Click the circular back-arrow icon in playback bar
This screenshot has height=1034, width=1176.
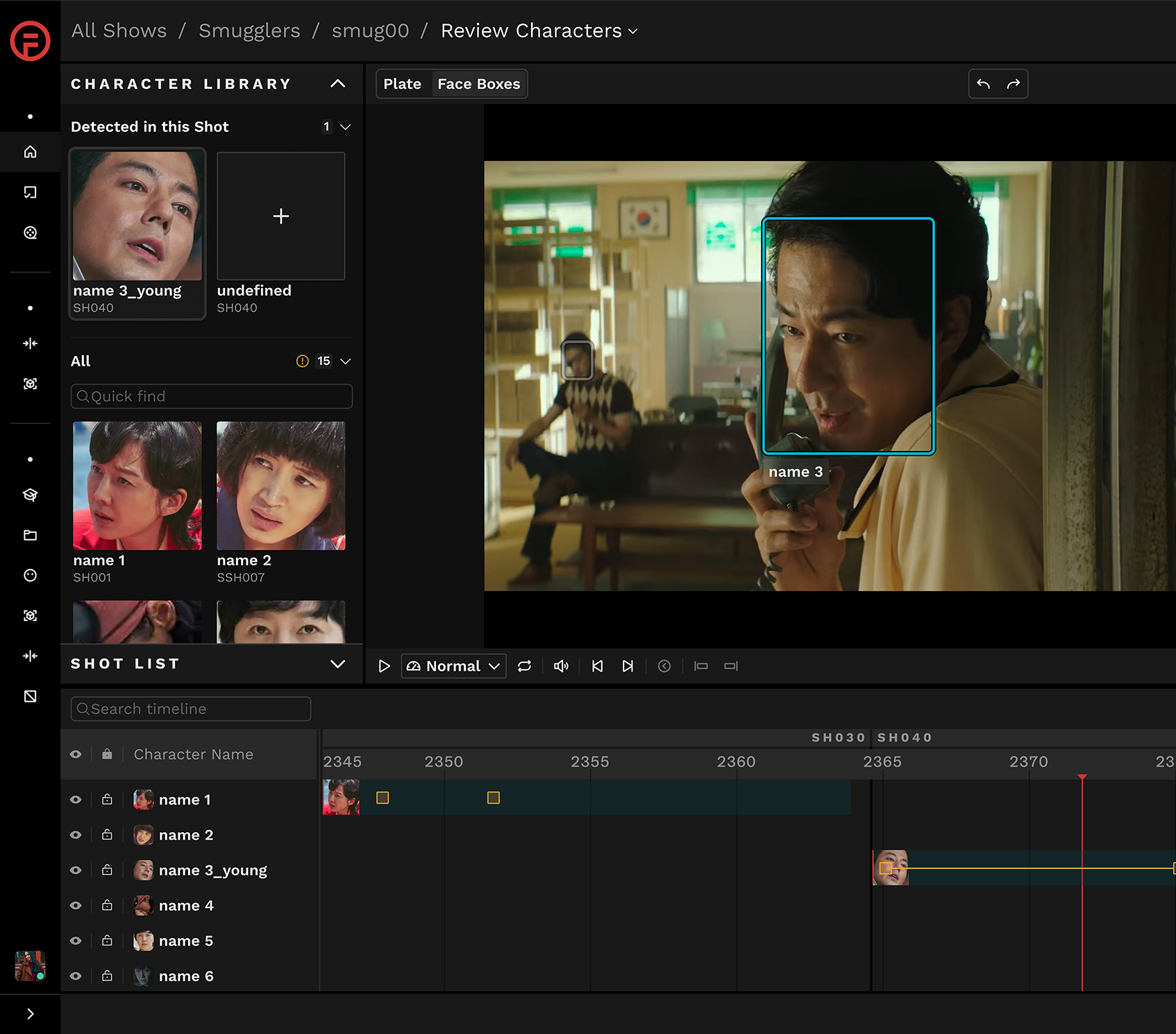tap(664, 666)
